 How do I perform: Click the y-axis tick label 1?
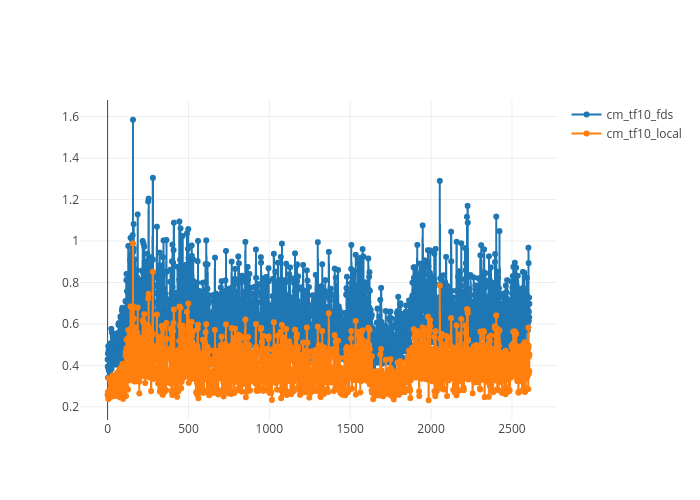click(76, 241)
